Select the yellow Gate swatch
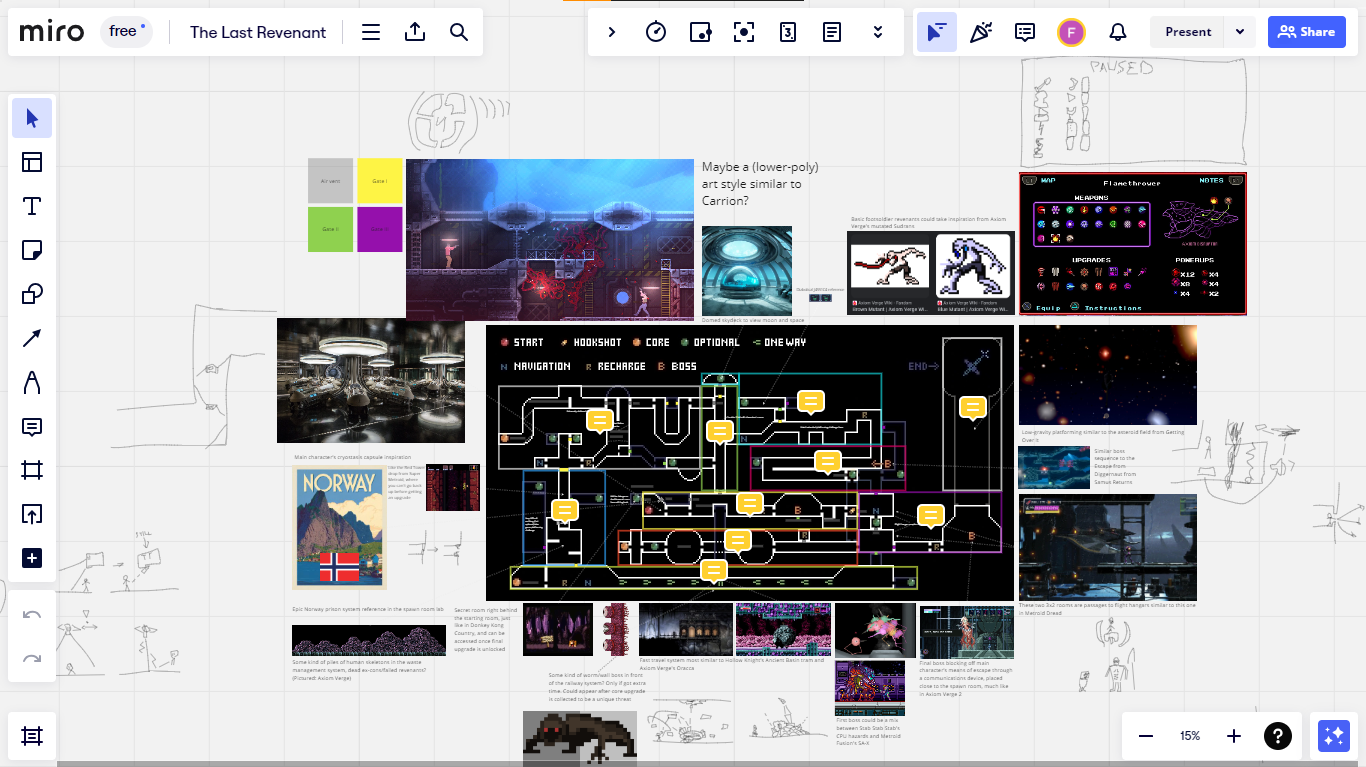 [380, 181]
